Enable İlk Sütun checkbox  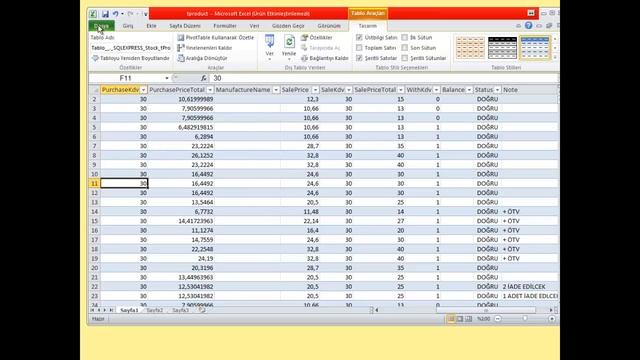404,38
